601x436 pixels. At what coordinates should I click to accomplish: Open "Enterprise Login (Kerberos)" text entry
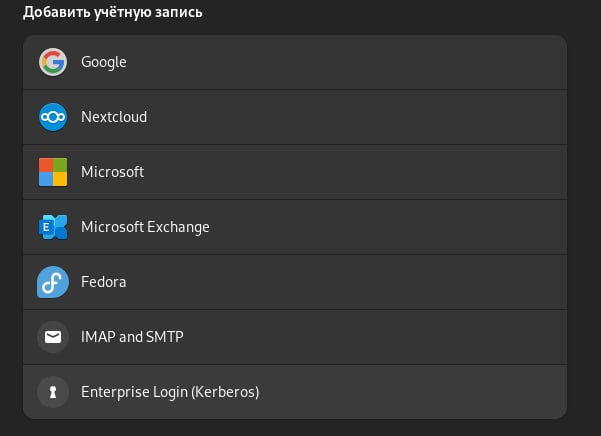tap(170, 392)
